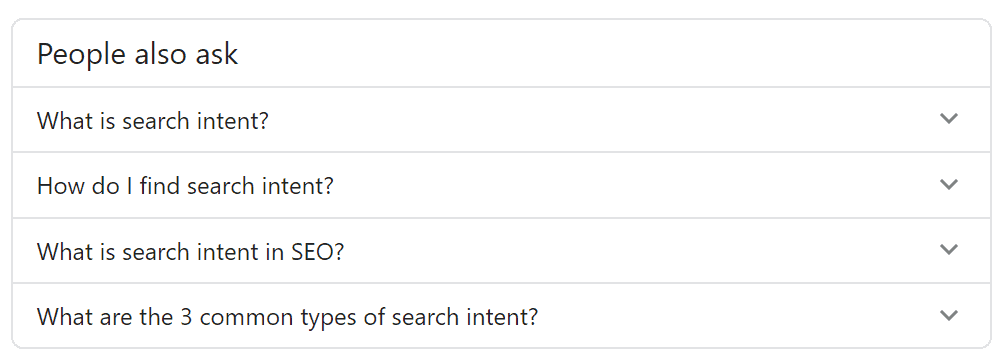Show the answer in the second question row

501,185
